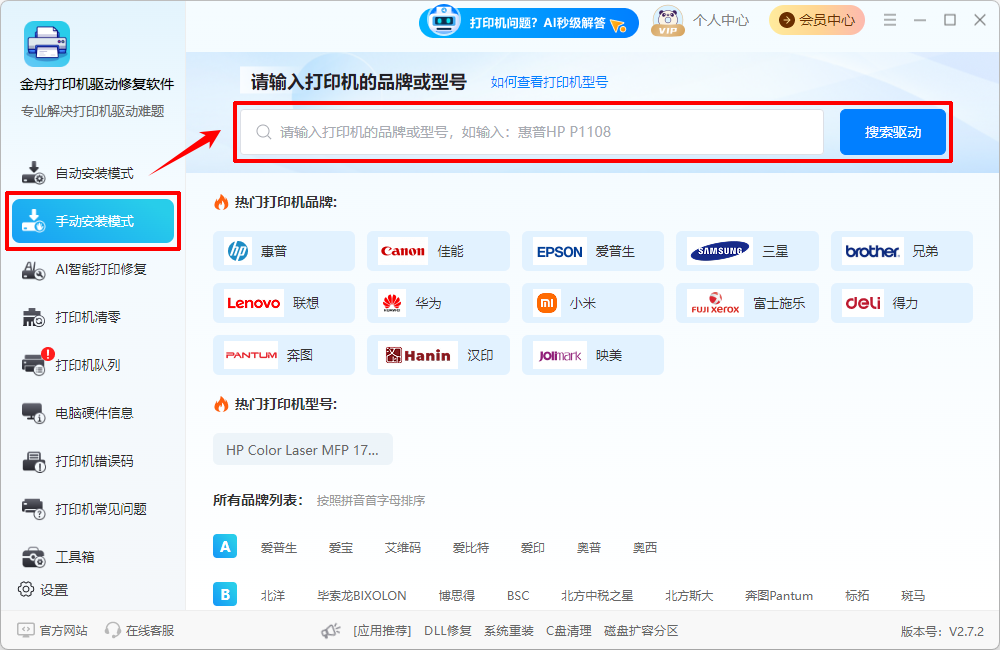
Task: Open brand 艾维码 in list
Action: tap(402, 547)
